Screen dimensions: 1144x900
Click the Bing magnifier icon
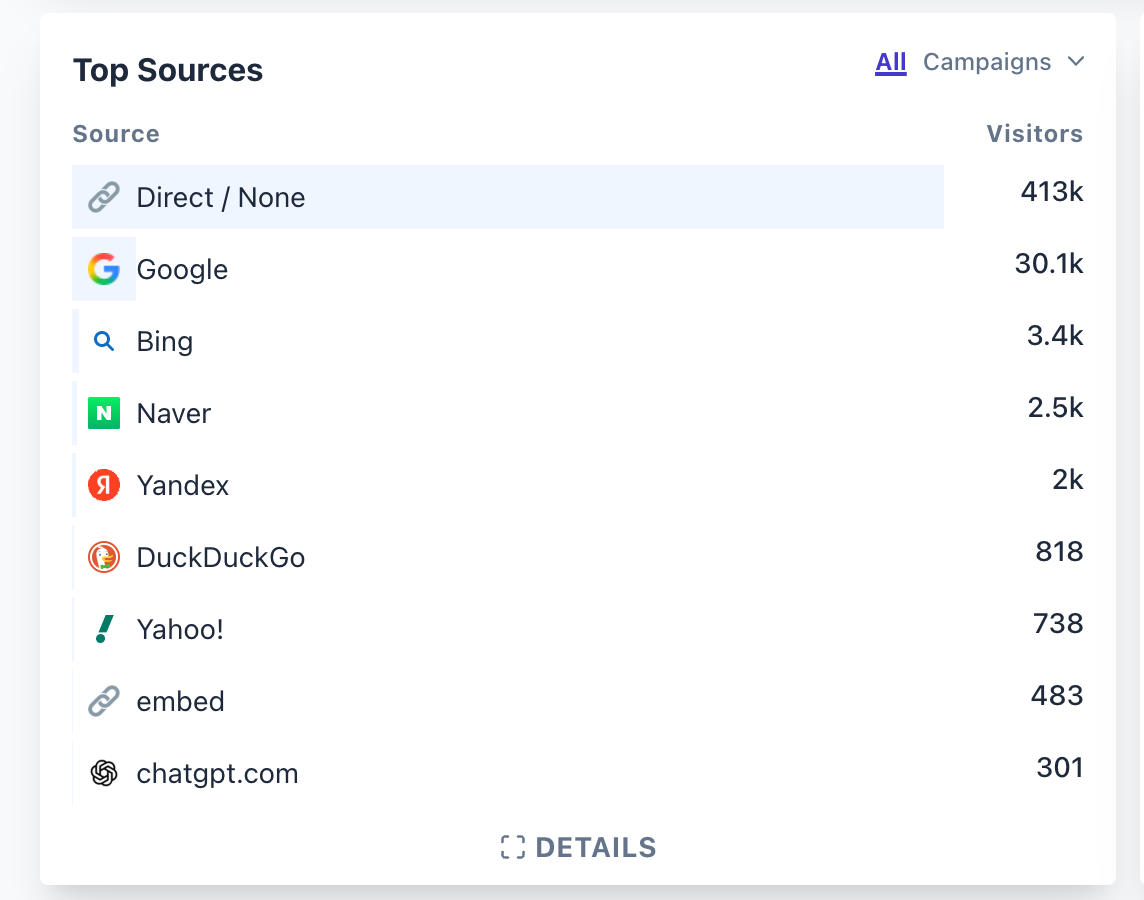pos(104,341)
